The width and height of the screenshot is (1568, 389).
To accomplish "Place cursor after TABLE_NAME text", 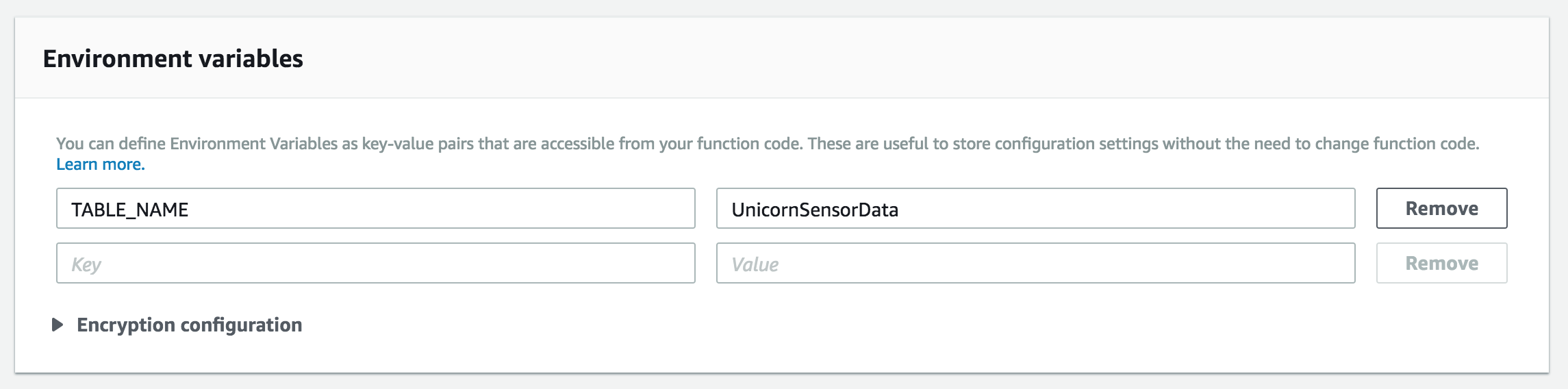I will click(x=190, y=210).
